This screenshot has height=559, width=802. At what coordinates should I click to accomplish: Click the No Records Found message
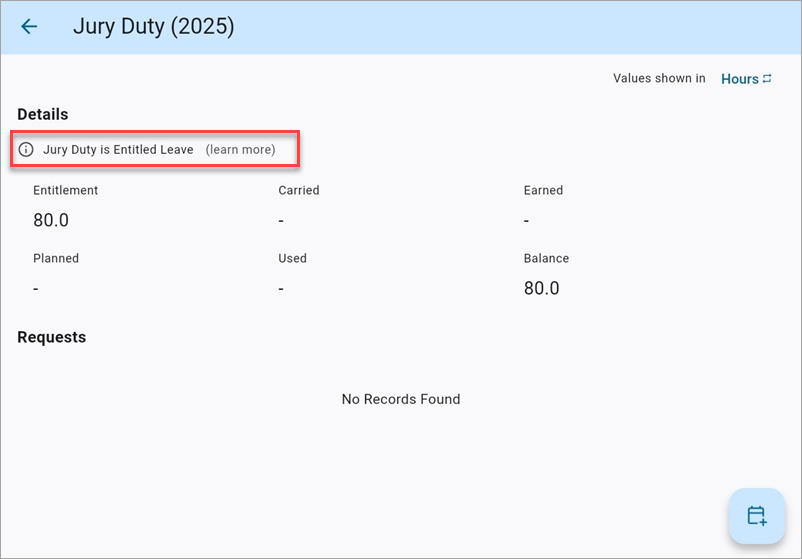click(x=401, y=399)
